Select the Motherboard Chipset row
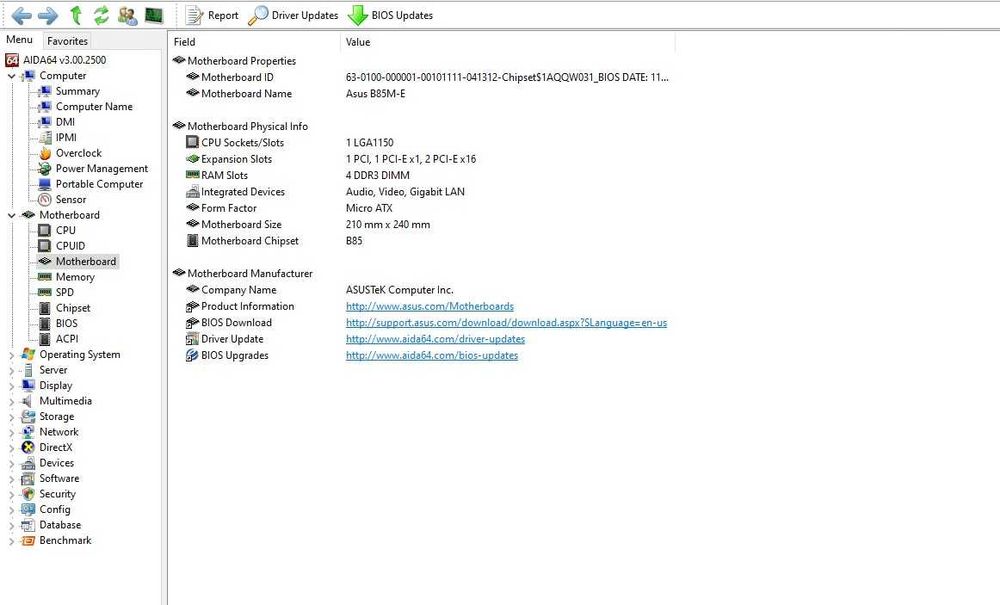 [274, 241]
